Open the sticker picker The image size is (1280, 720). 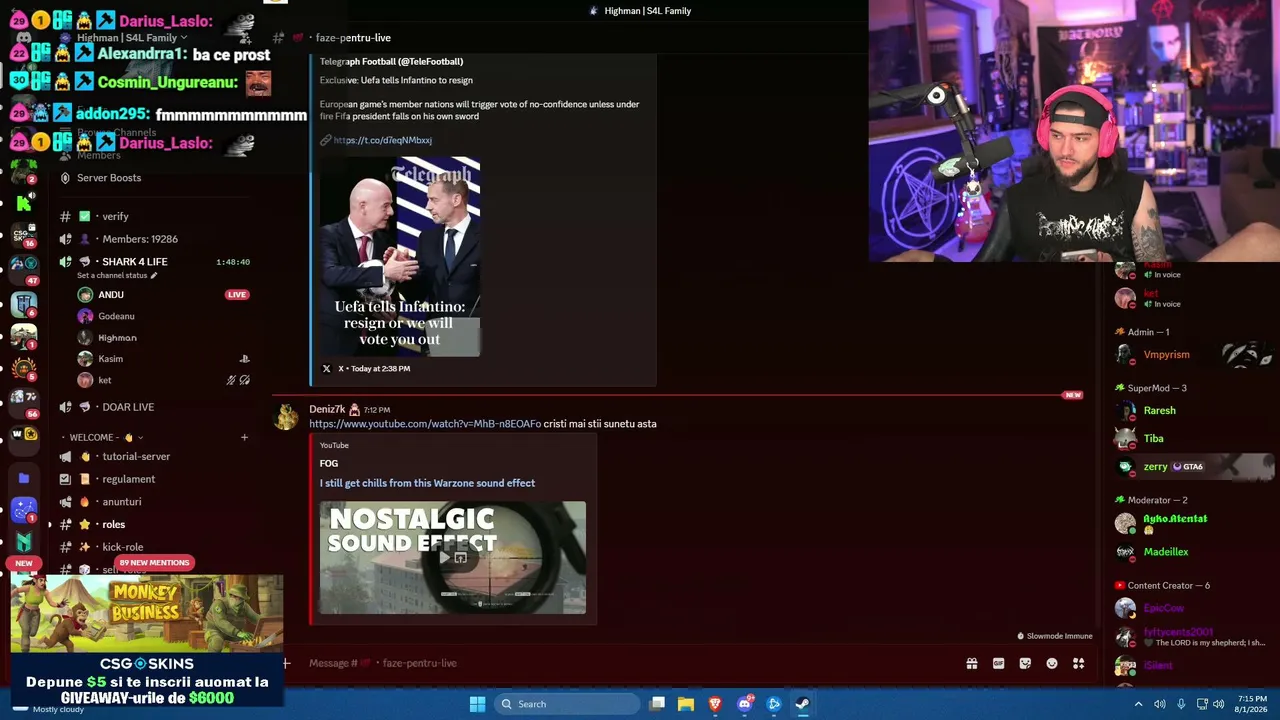(x=1025, y=663)
